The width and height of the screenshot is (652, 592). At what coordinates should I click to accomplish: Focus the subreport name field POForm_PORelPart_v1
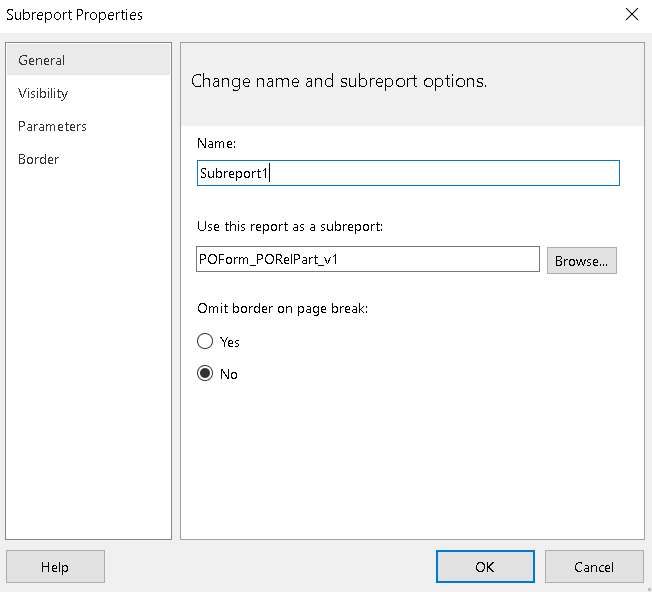coord(368,260)
